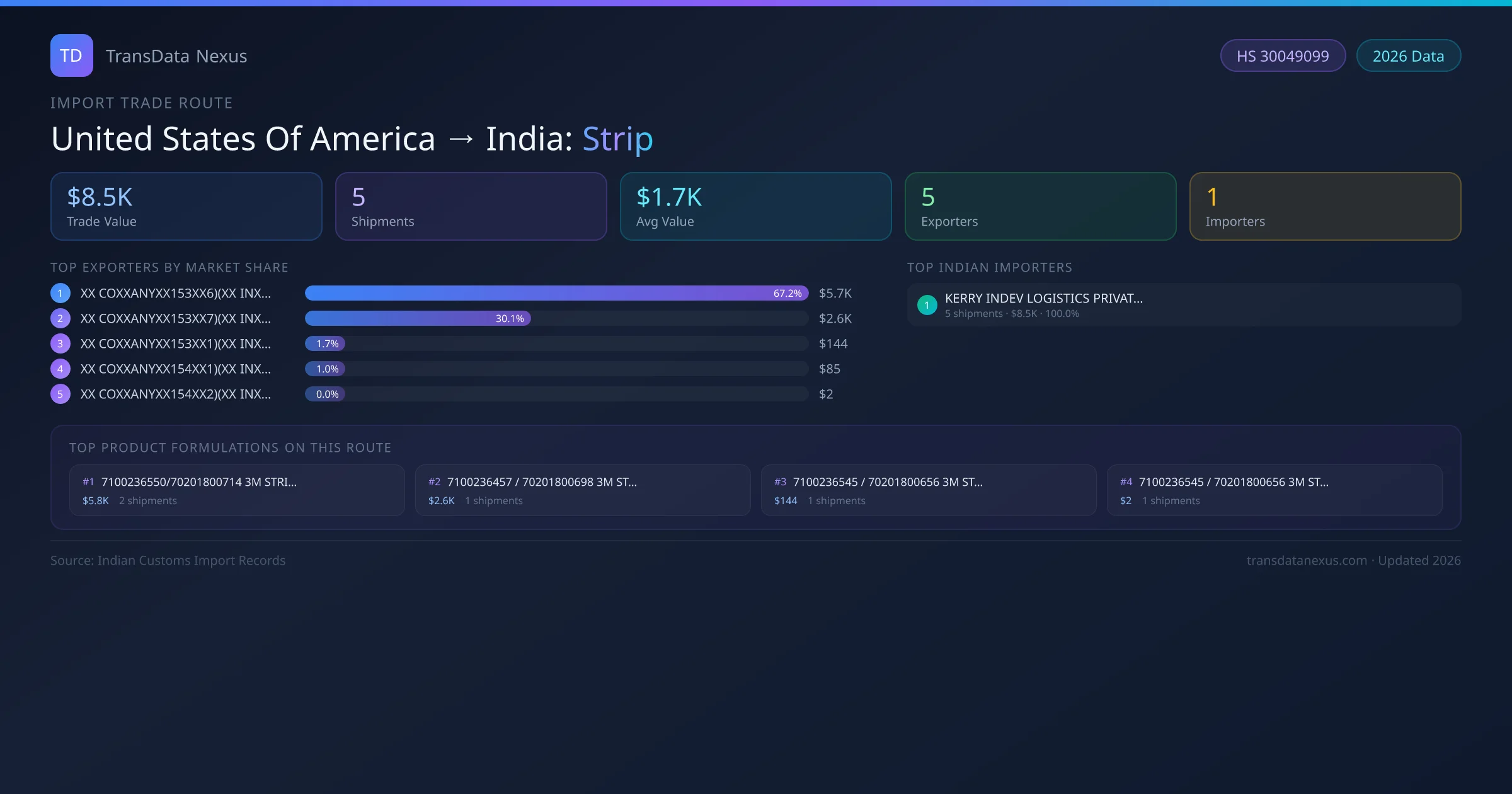Click the green importer badge for Kerry Indev
Screen dimensions: 1512x794
pos(927,305)
